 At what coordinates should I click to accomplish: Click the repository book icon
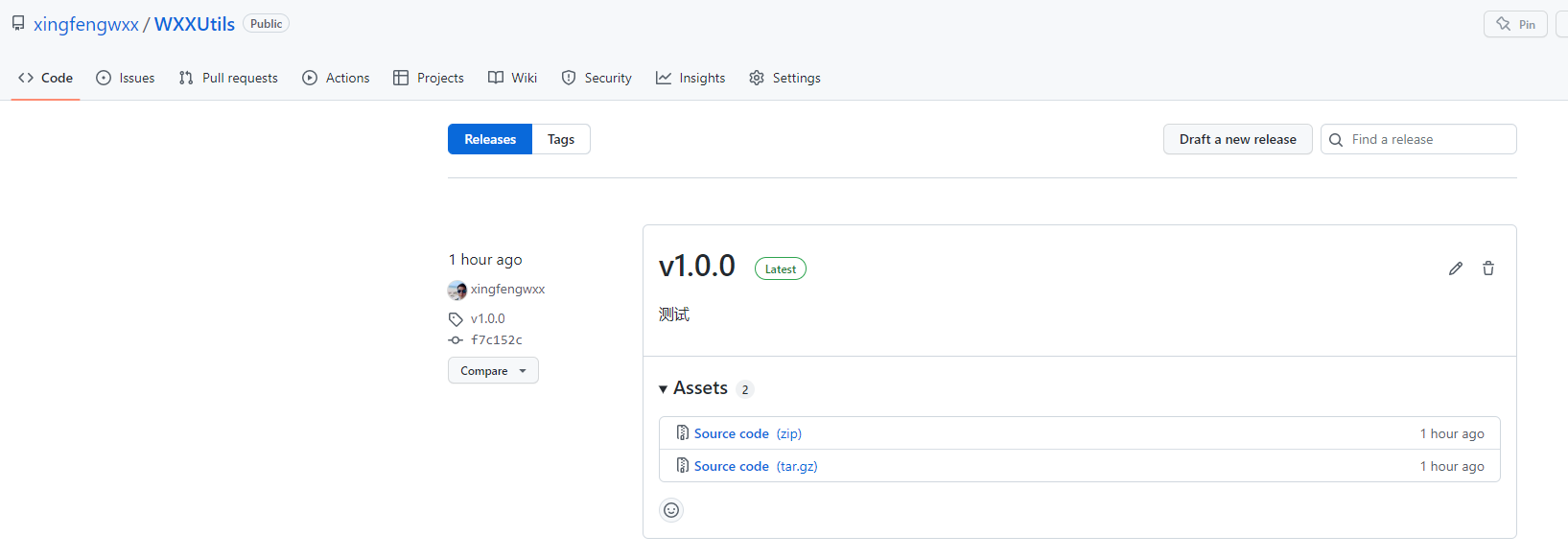(18, 23)
